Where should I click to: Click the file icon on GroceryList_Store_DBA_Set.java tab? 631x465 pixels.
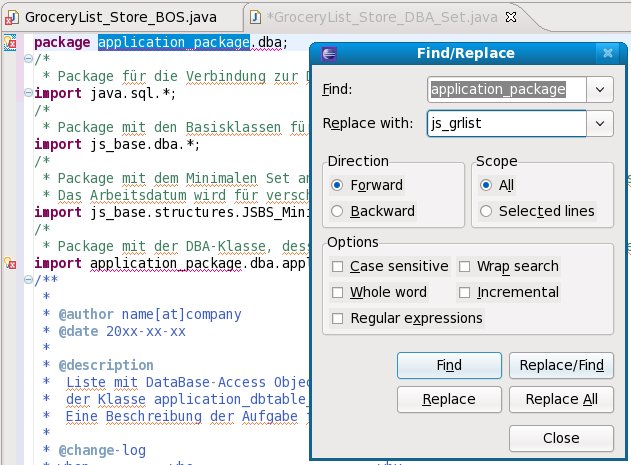pos(256,17)
